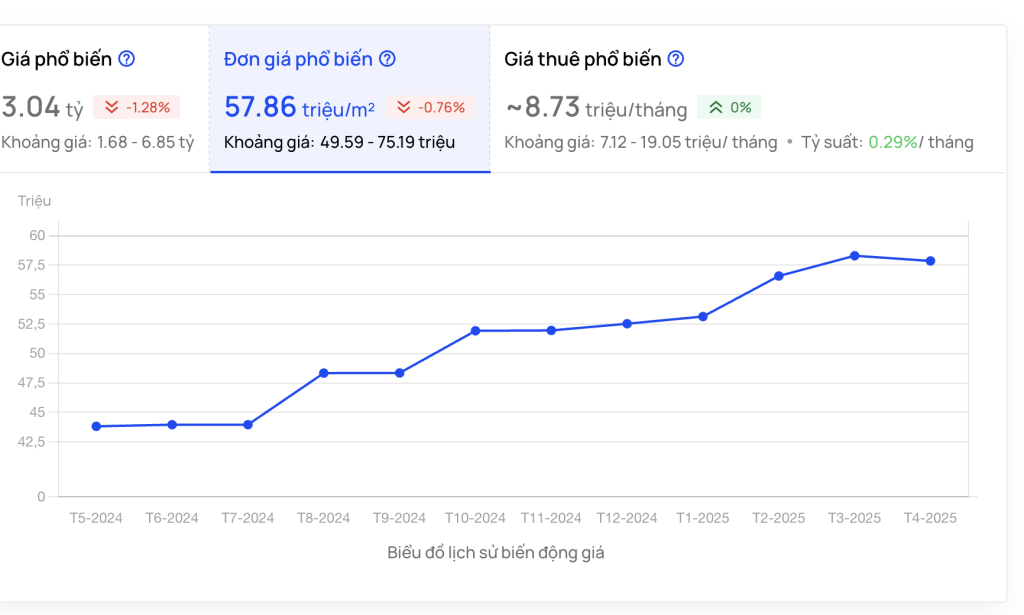Click the ~8.73 triệu/tháng value

[x=596, y=107]
